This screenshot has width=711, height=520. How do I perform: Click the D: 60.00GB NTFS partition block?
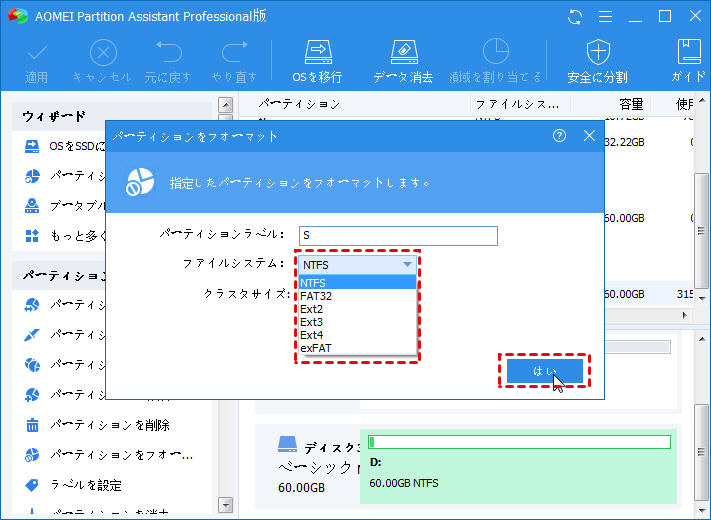tap(519, 466)
